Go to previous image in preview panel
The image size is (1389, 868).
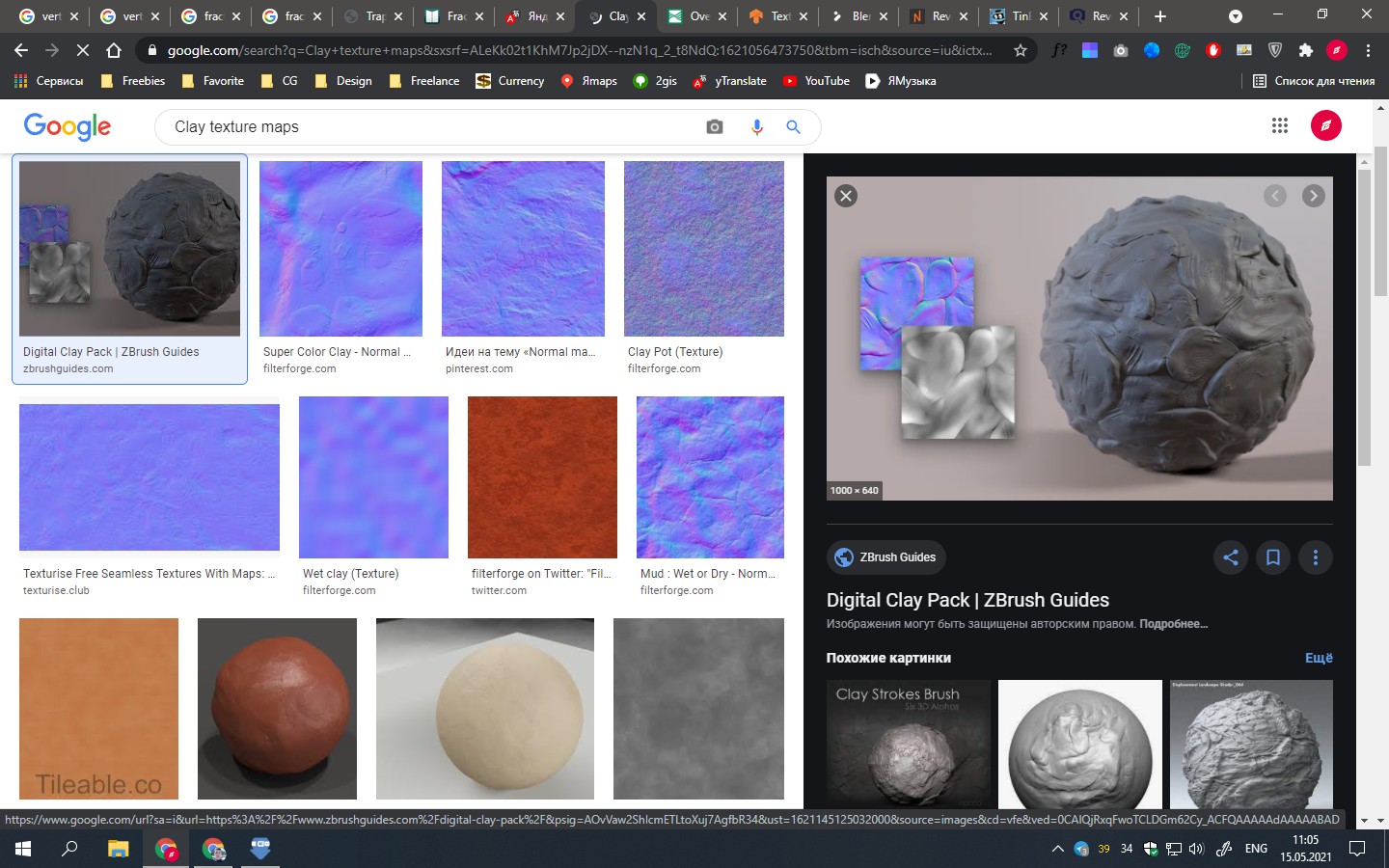pyautogui.click(x=1275, y=196)
